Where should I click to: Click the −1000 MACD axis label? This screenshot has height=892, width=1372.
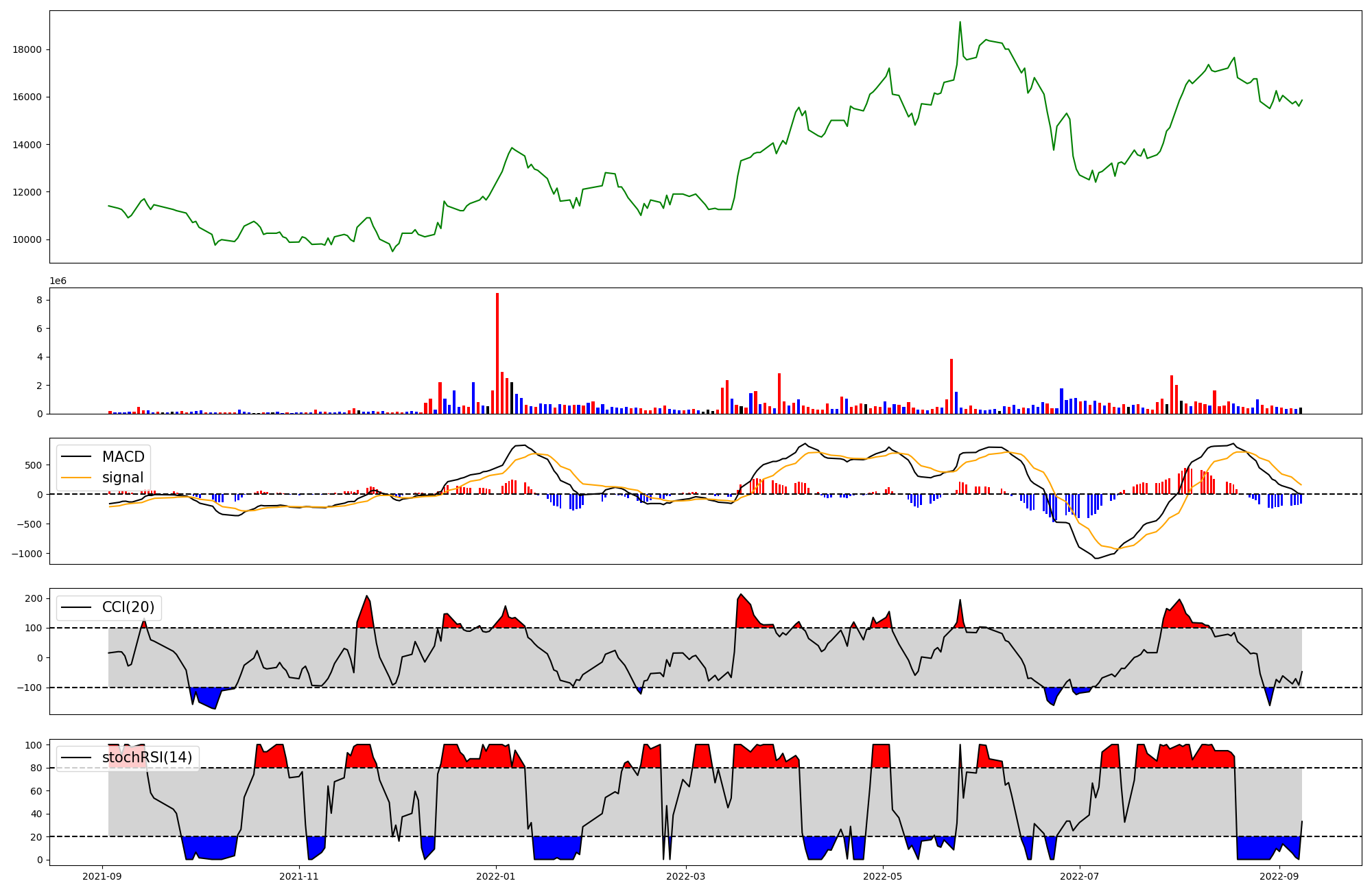click(x=27, y=554)
